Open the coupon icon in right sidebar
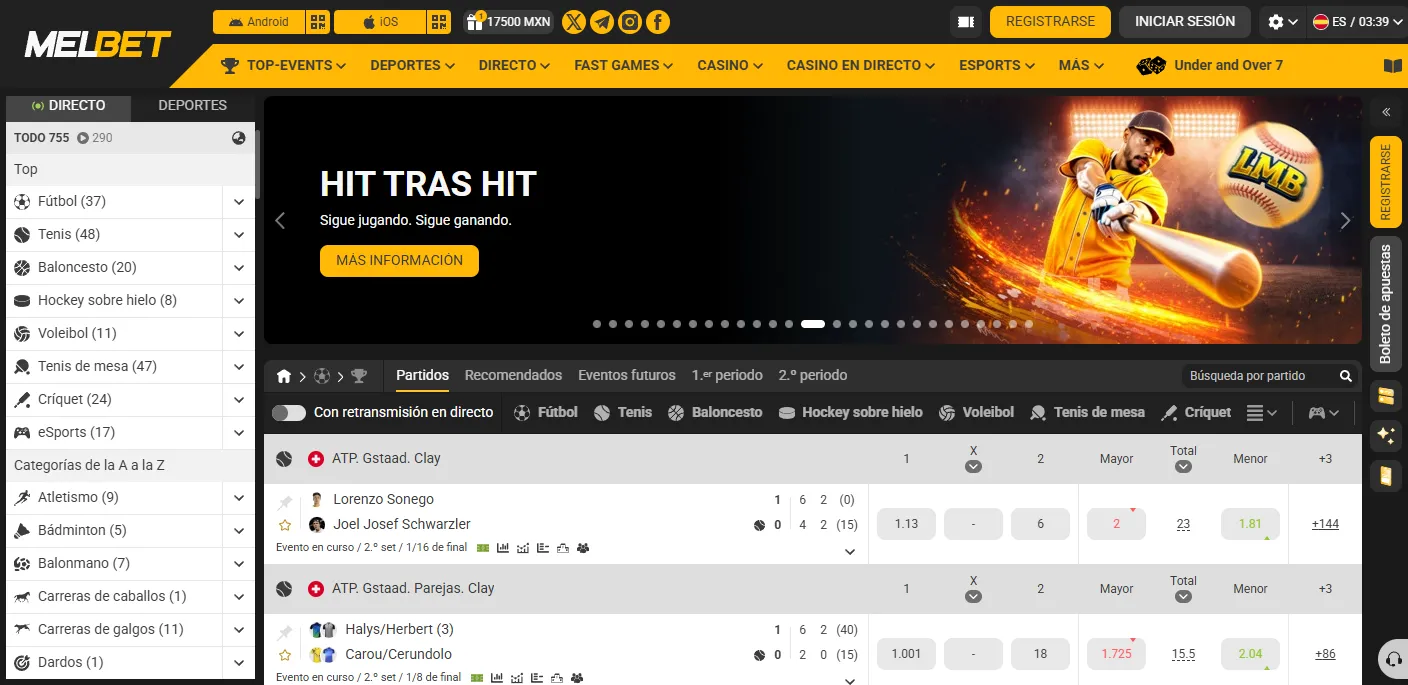 [x=1386, y=396]
